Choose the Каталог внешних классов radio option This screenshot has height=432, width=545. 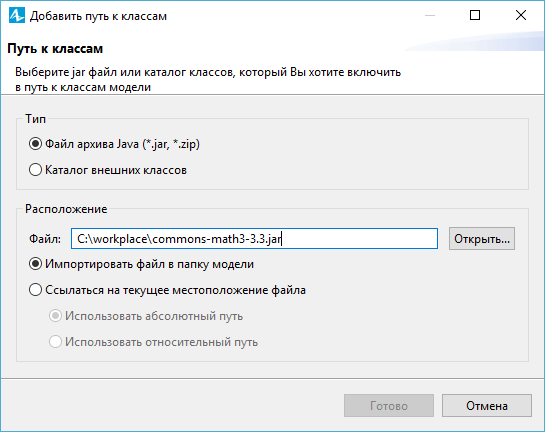coord(108,170)
